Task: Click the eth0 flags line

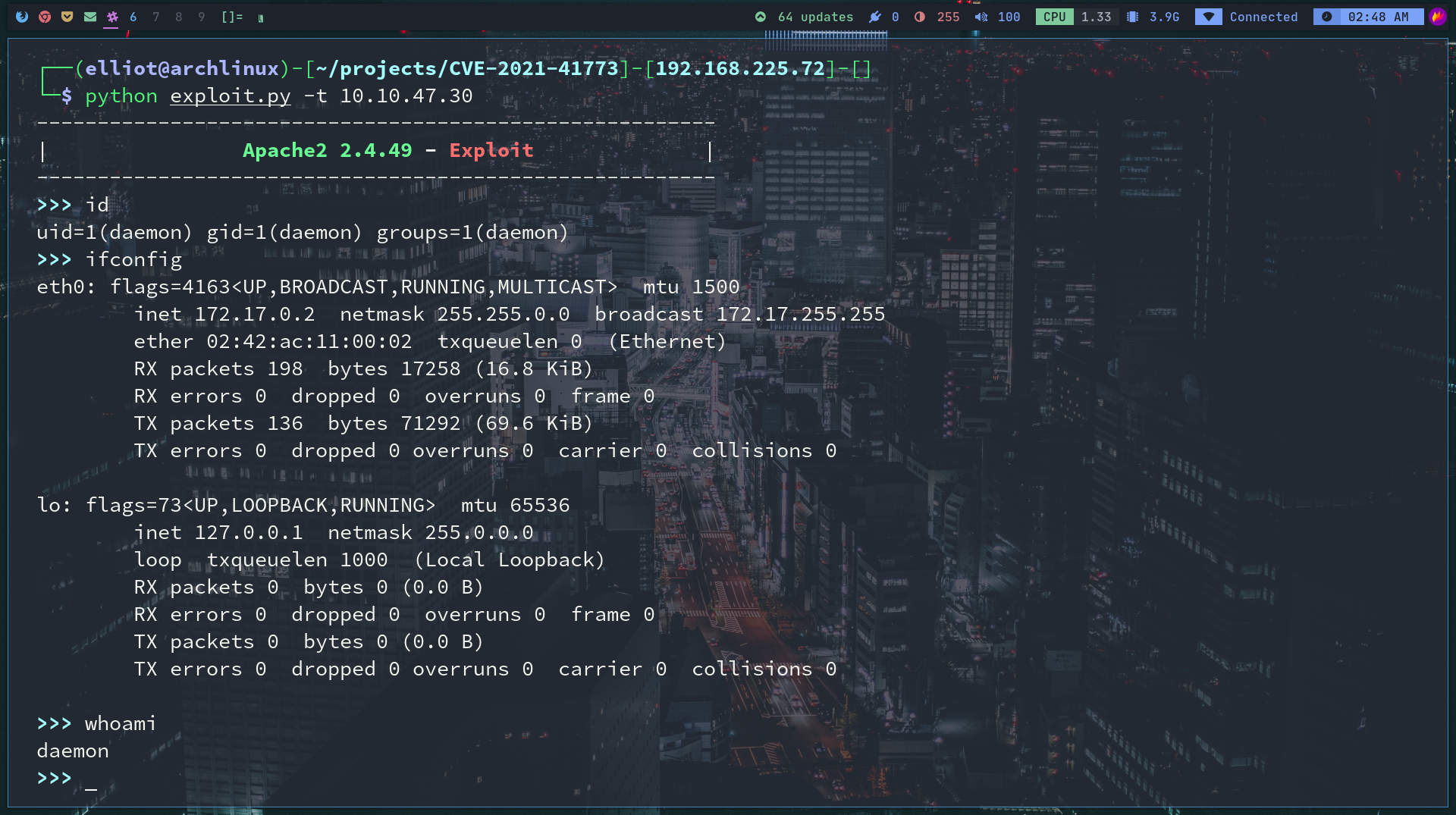Action: coord(388,287)
